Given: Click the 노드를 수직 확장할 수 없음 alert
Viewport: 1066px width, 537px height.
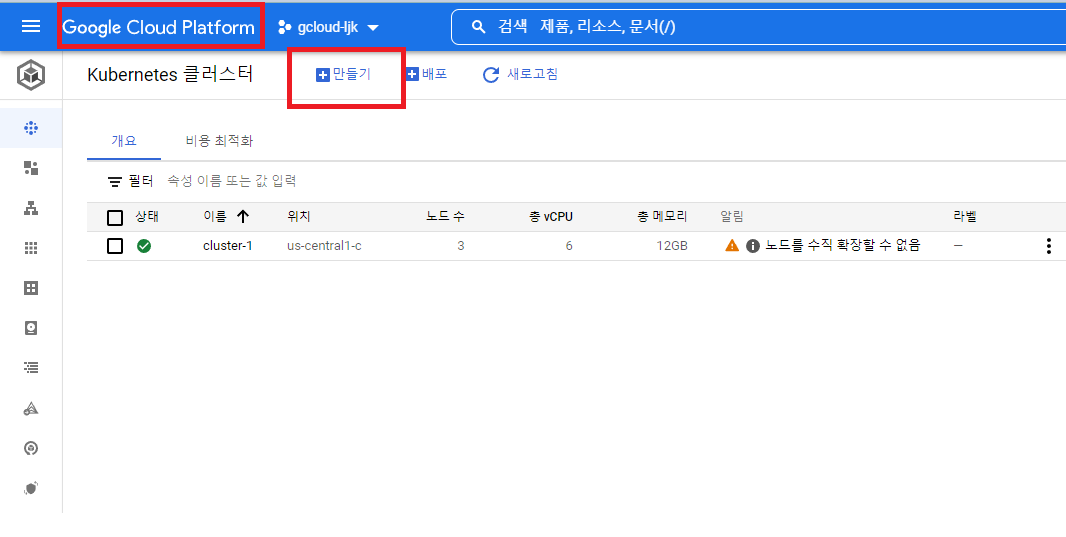Looking at the screenshot, I should [x=842, y=245].
